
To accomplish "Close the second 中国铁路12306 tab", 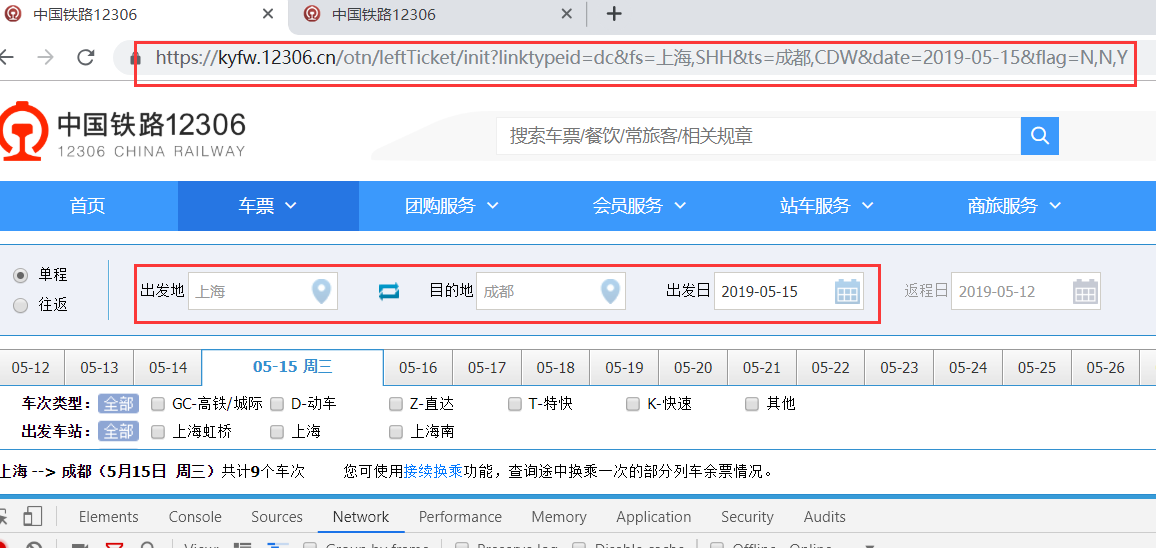I will click(566, 14).
